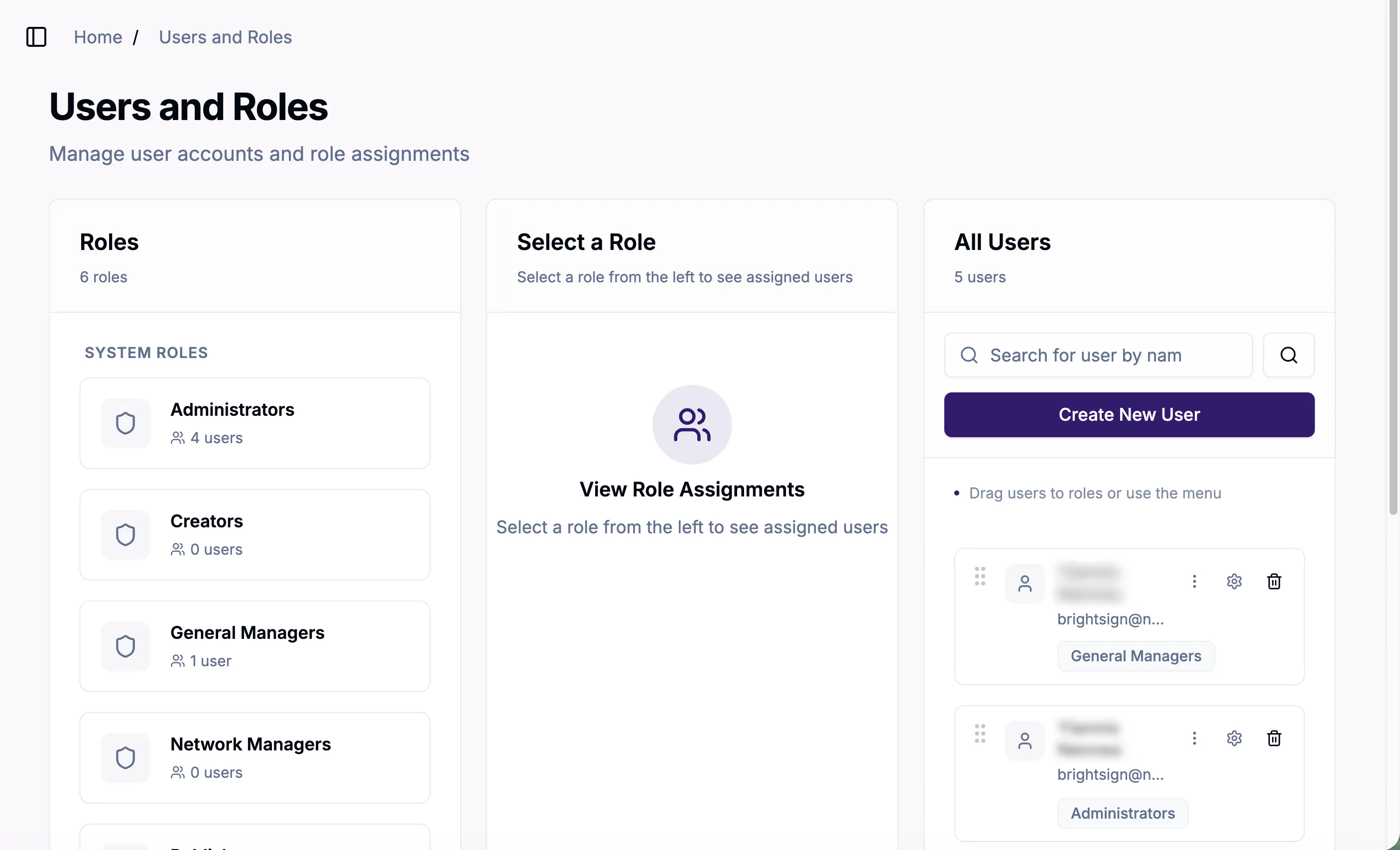Click the Creators shield icon
Viewport: 1400px width, 850px height.
click(126, 535)
